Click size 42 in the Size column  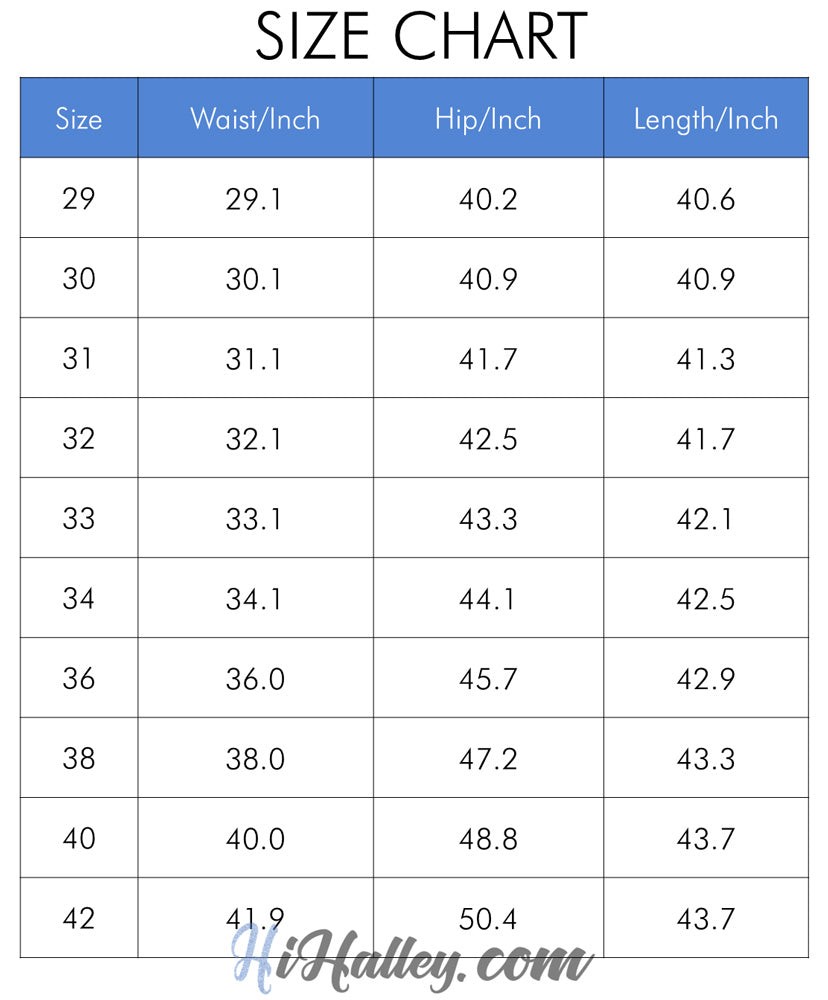pyautogui.click(x=78, y=918)
